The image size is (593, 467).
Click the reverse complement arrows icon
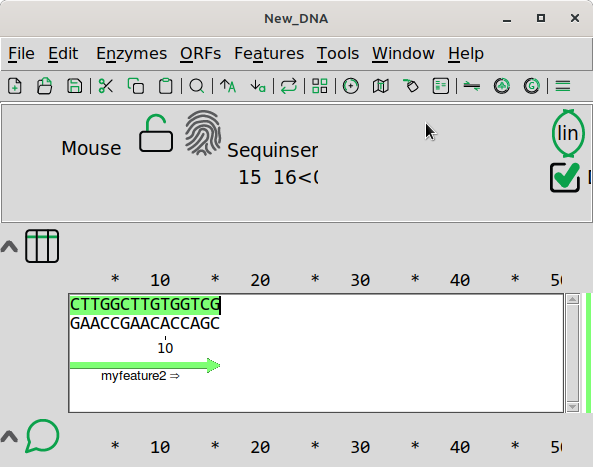pyautogui.click(x=289, y=86)
